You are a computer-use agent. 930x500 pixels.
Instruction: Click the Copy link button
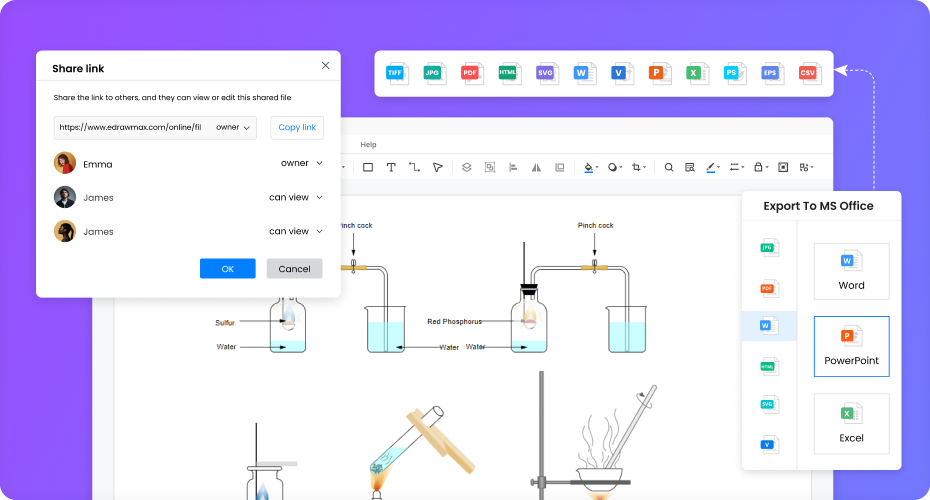click(297, 127)
